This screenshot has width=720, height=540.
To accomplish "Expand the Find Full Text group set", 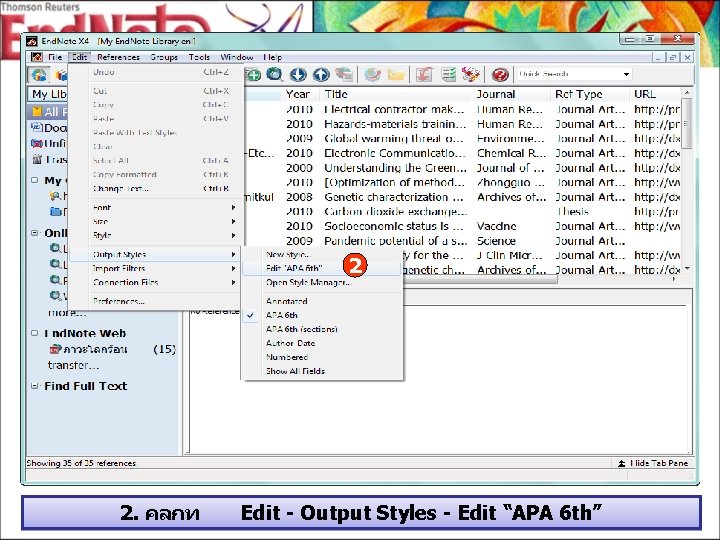I will tap(34, 386).
